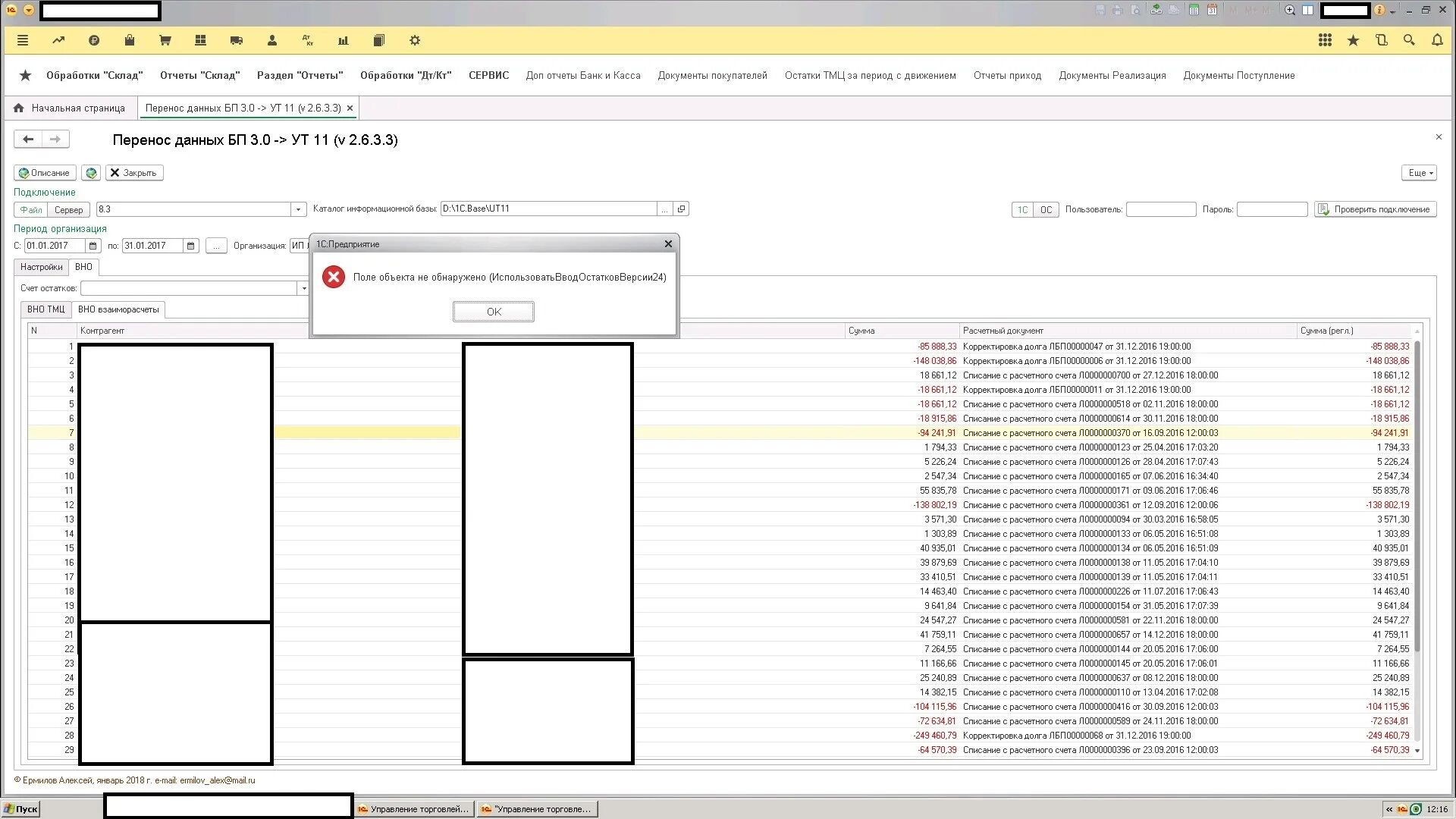This screenshot has width=1456, height=819.
Task: Open the Настройки tab
Action: click(41, 267)
